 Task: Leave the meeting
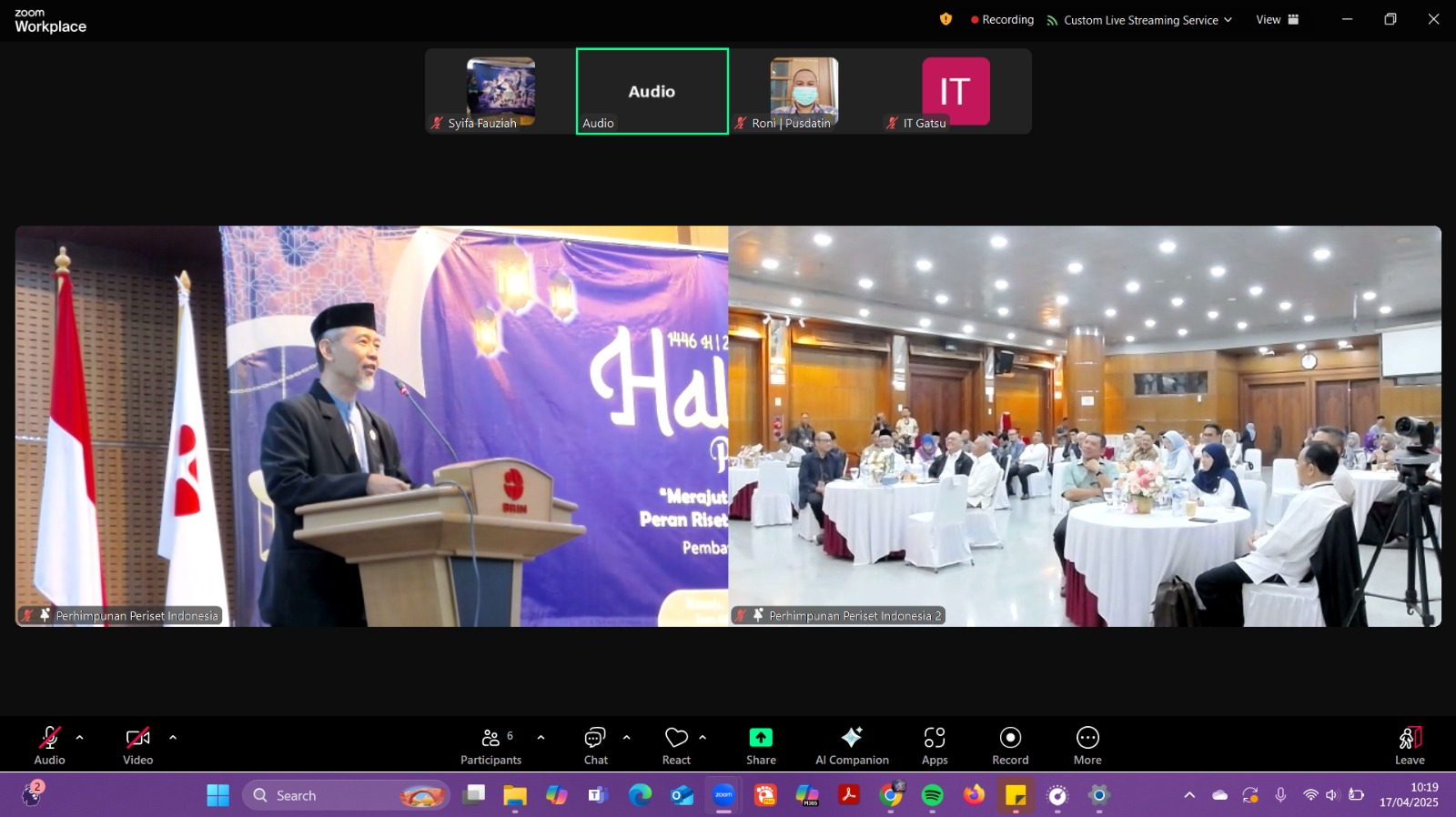tap(1410, 745)
